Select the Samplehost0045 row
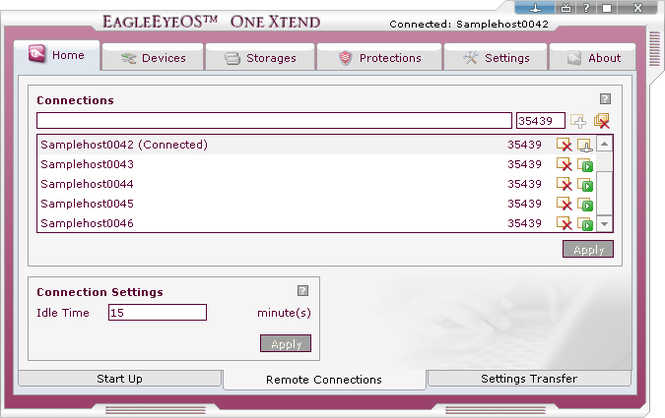Screen dimensions: 665x418 [x=316, y=204]
